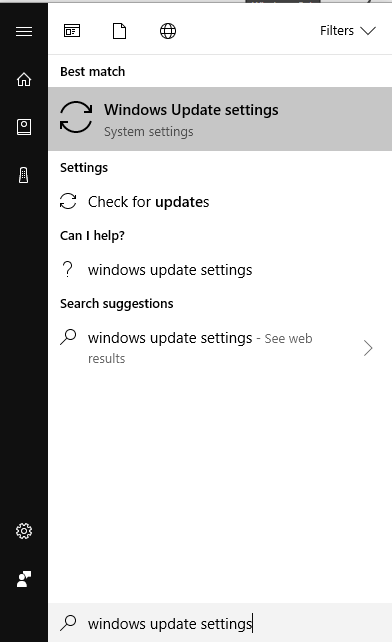This screenshot has height=642, width=392.
Task: Filter results by Web globe icon
Action: 168,31
